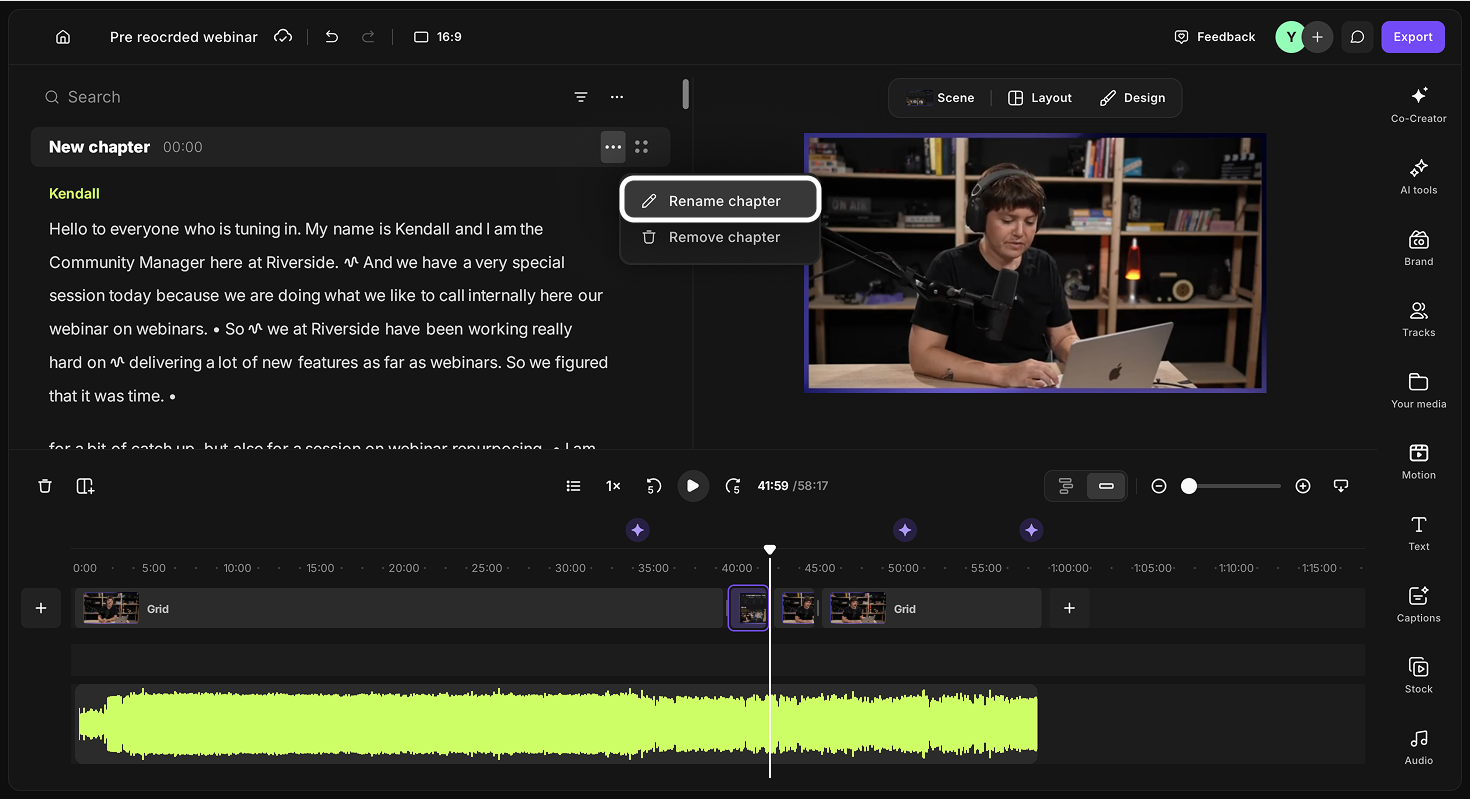Open the 1× playback speed menu
Screen dimensions: 1470x799
coord(613,486)
